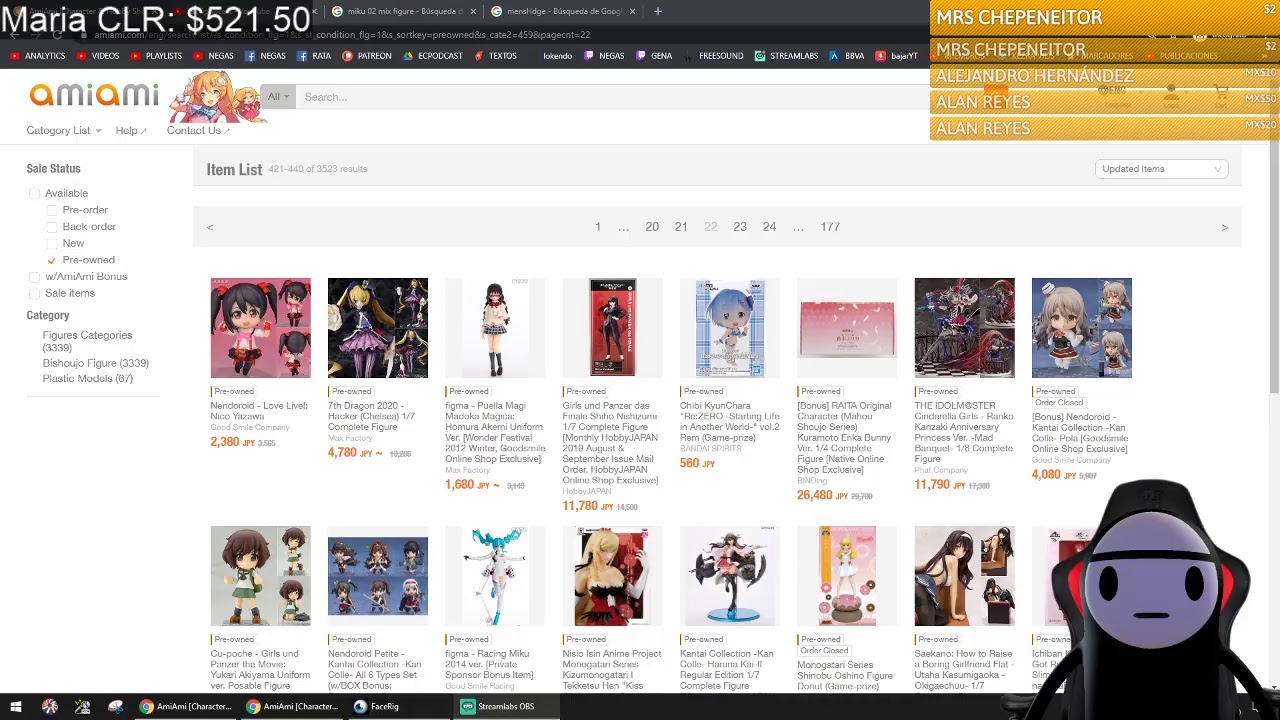Open RAITA Kuramoto Erika Bunny thumbnail

[847, 328]
